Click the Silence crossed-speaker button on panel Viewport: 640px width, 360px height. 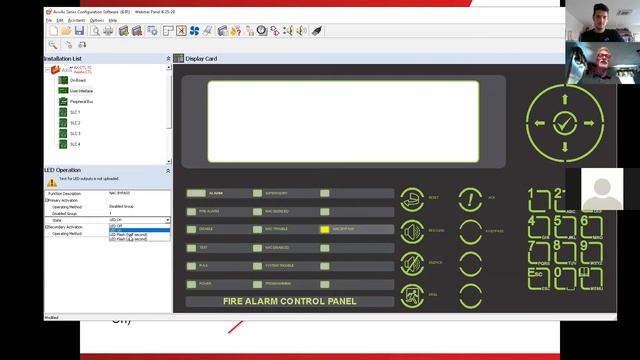(x=412, y=264)
